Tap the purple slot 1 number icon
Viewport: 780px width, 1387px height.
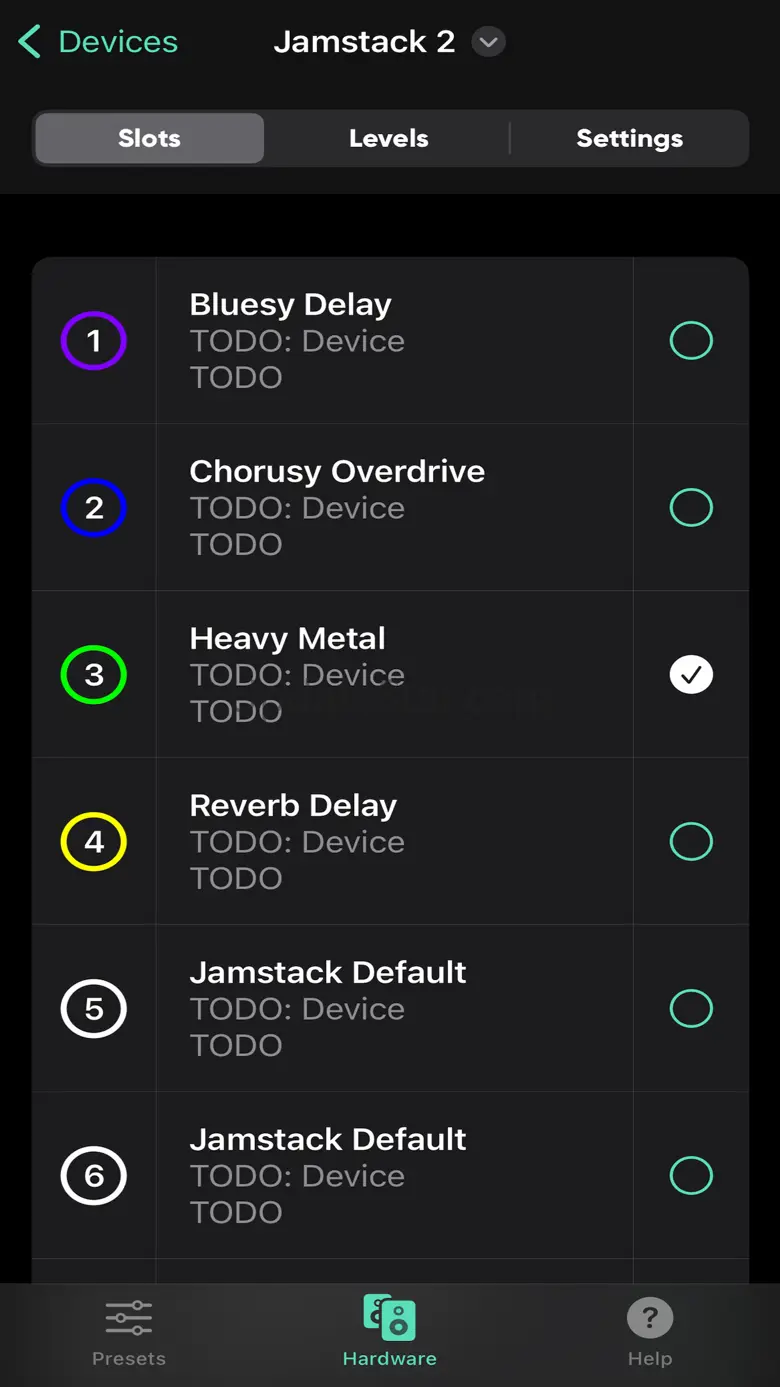tap(94, 341)
